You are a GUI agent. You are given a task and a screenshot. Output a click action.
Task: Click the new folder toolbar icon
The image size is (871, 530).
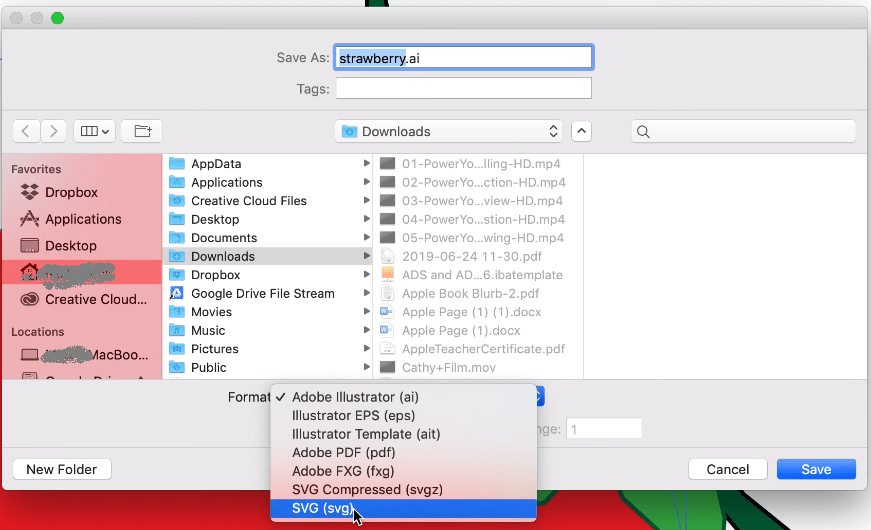coord(142,131)
